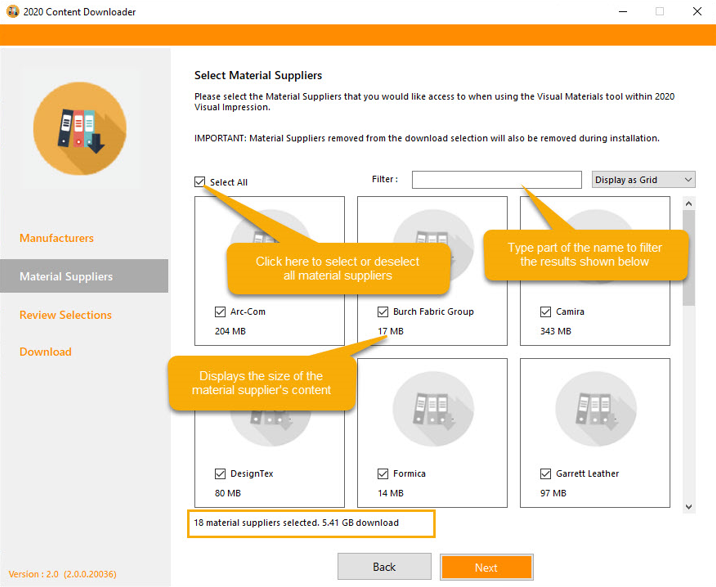Toggle the Select All checkbox
The image size is (716, 587).
[x=200, y=182]
